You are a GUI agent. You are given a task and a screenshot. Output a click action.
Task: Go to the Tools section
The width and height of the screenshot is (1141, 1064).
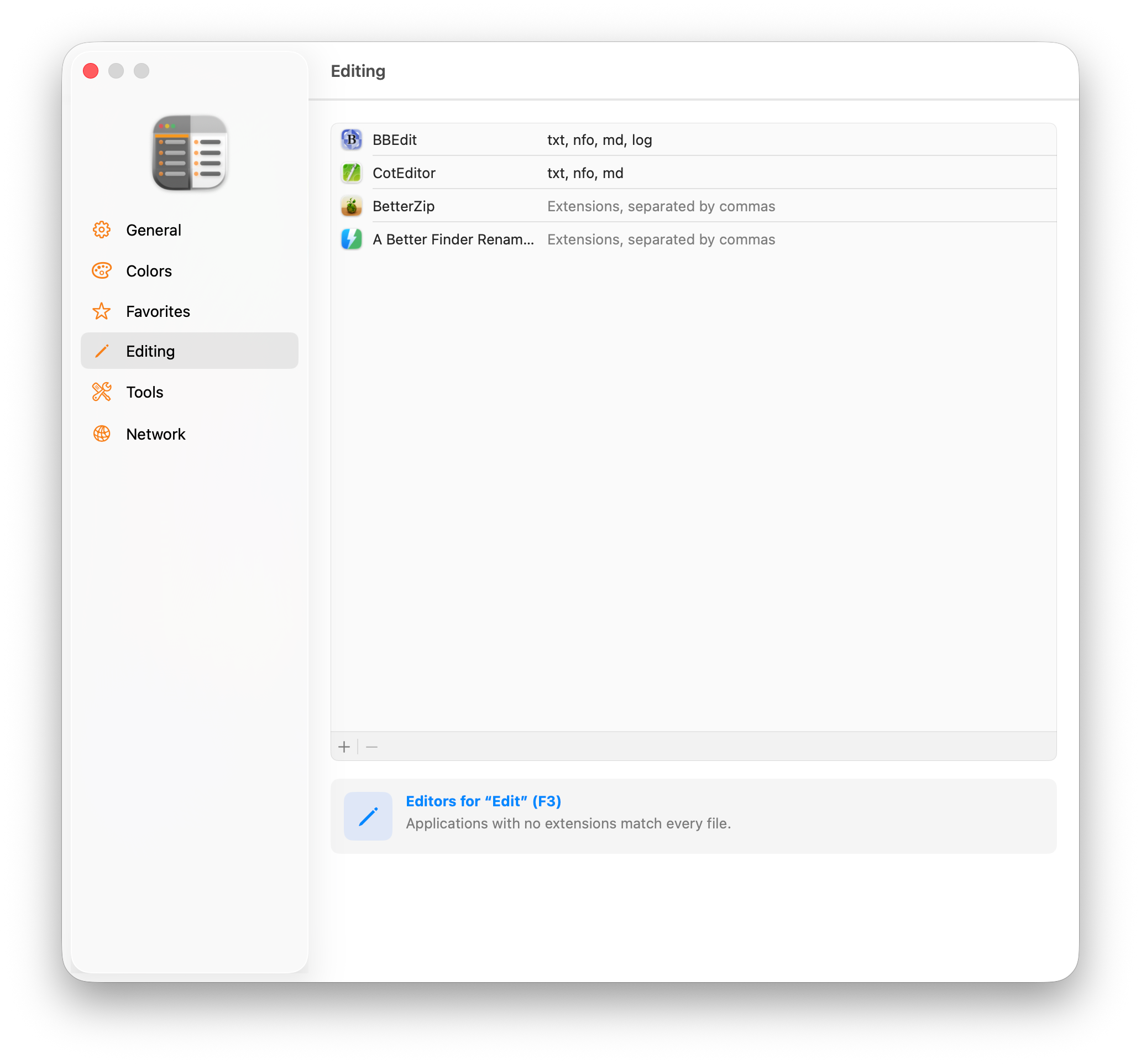coord(190,392)
